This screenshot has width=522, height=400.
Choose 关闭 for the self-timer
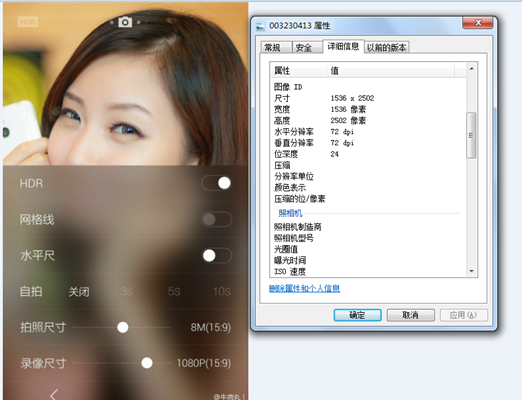point(79,292)
